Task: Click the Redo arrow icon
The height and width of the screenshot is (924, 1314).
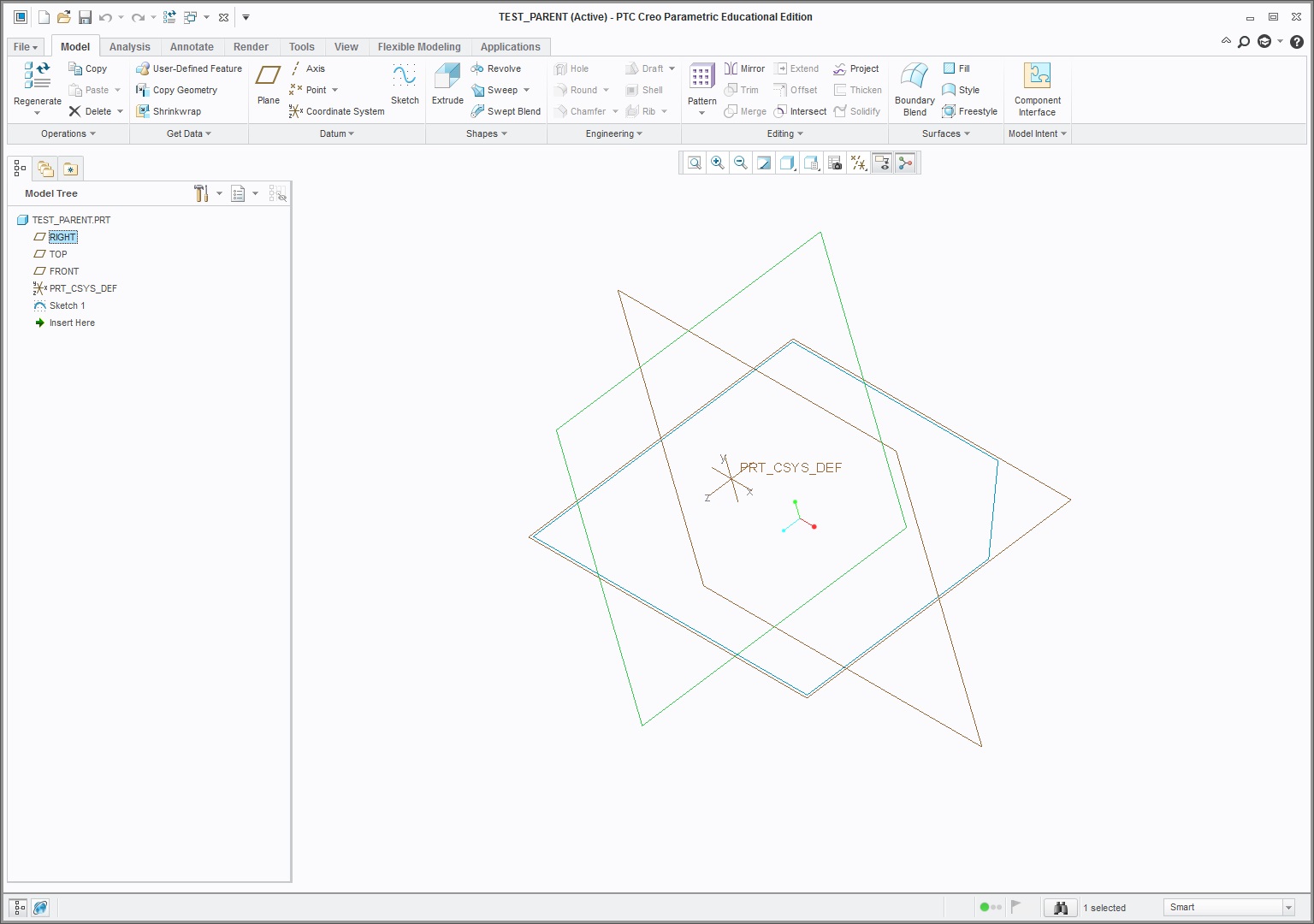Action: [x=138, y=17]
